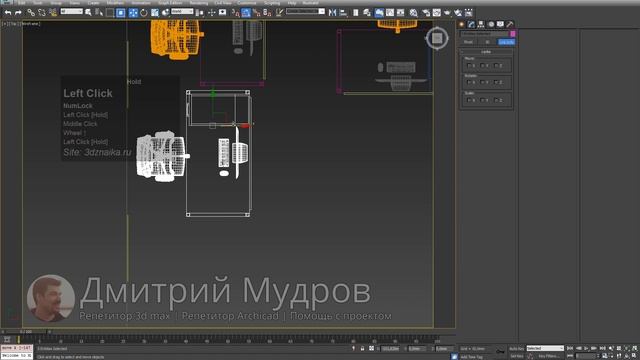Click the Undo arrow icon
The image size is (640, 360).
(x=8, y=13)
